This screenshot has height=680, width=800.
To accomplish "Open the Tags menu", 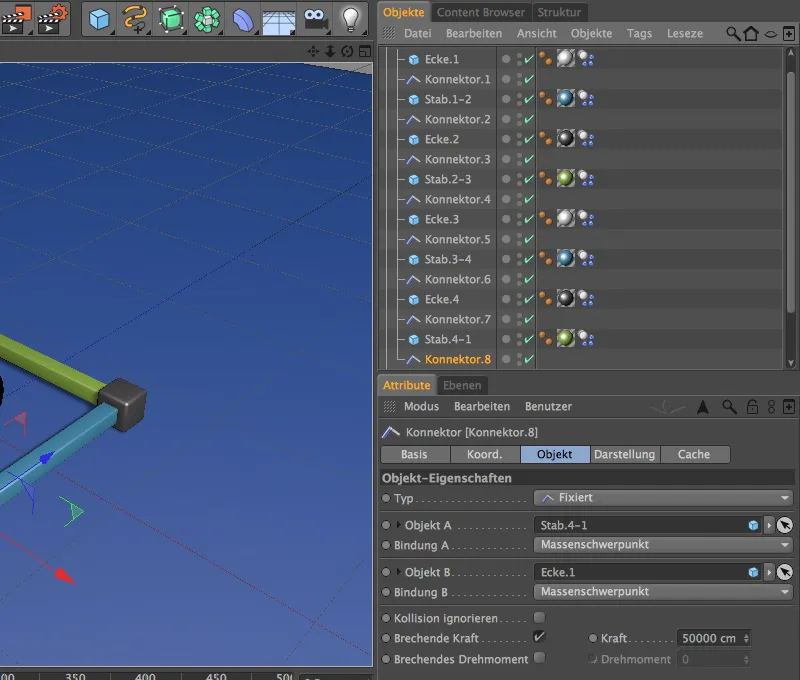I will click(639, 34).
